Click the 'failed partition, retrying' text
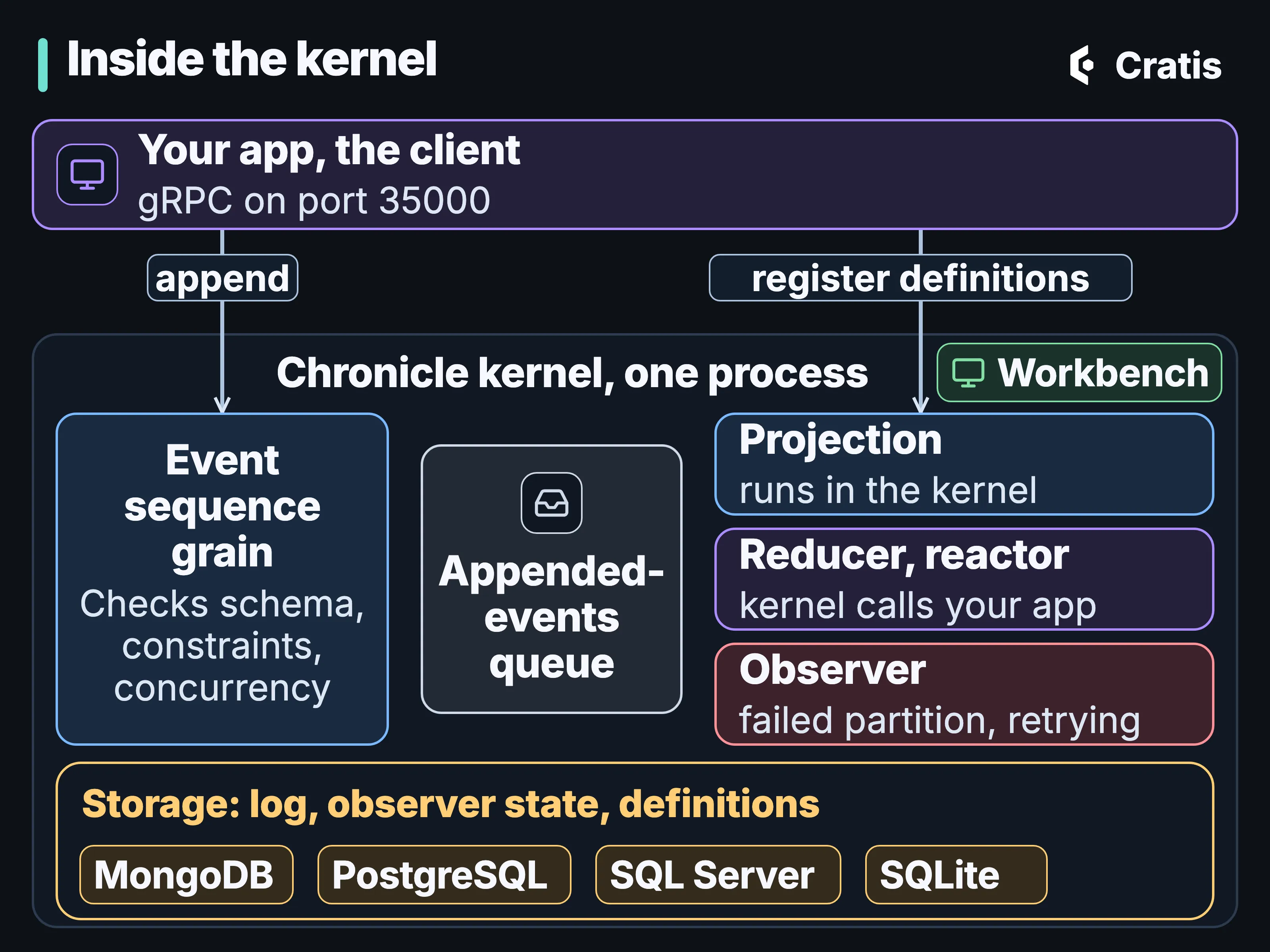 (x=939, y=721)
